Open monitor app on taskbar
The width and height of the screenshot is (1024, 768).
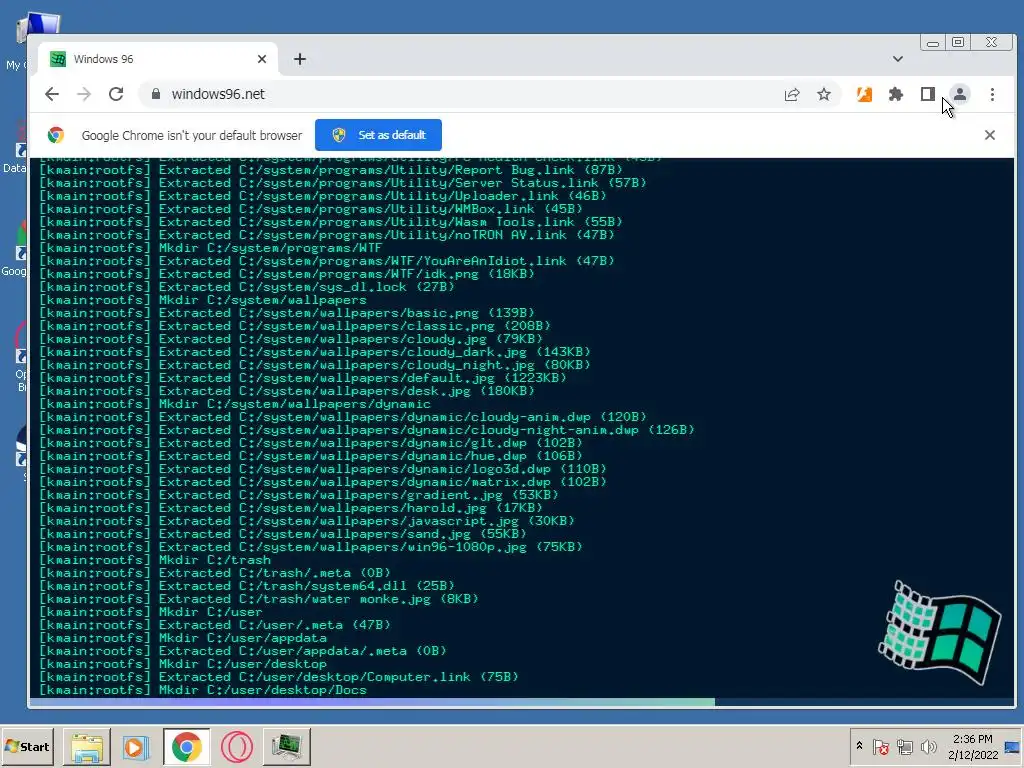[x=287, y=746]
